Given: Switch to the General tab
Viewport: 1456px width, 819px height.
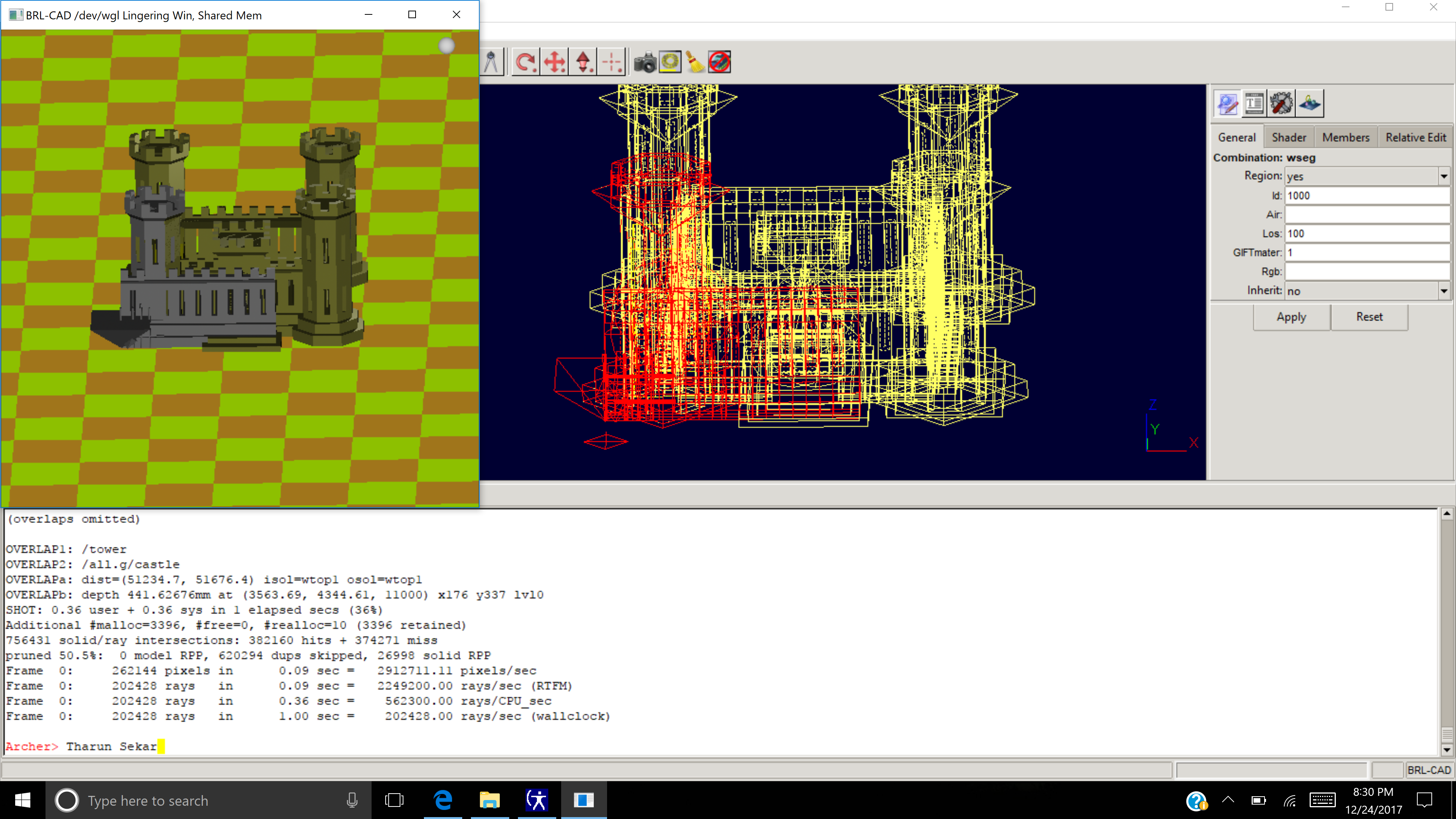Looking at the screenshot, I should pyautogui.click(x=1237, y=137).
